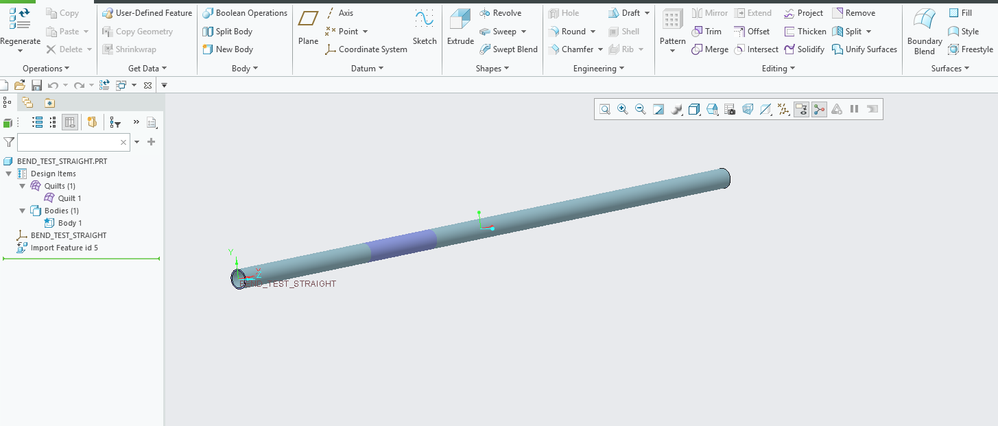The width and height of the screenshot is (998, 426).
Task: Toggle model tree columns display button
Action: coord(70,122)
